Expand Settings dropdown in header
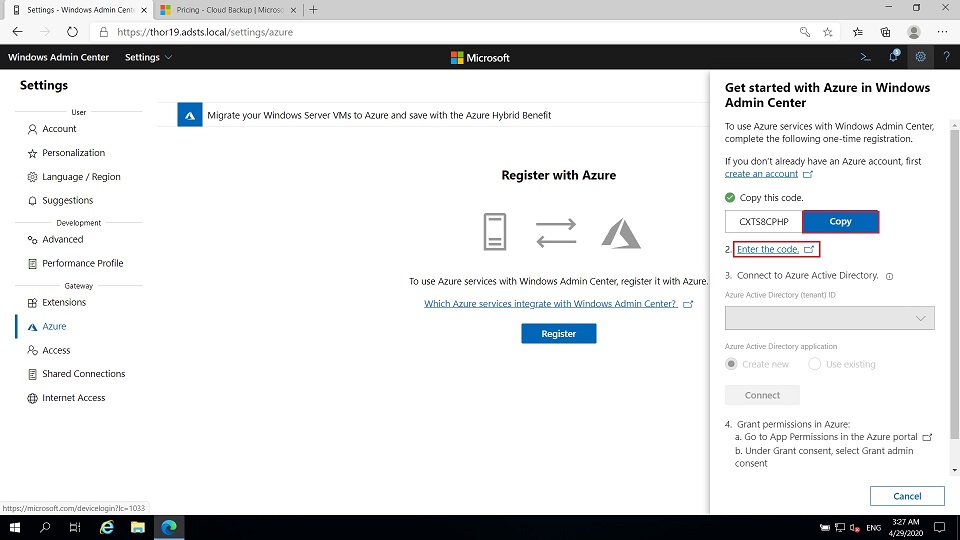The height and width of the screenshot is (540, 960). click(148, 57)
